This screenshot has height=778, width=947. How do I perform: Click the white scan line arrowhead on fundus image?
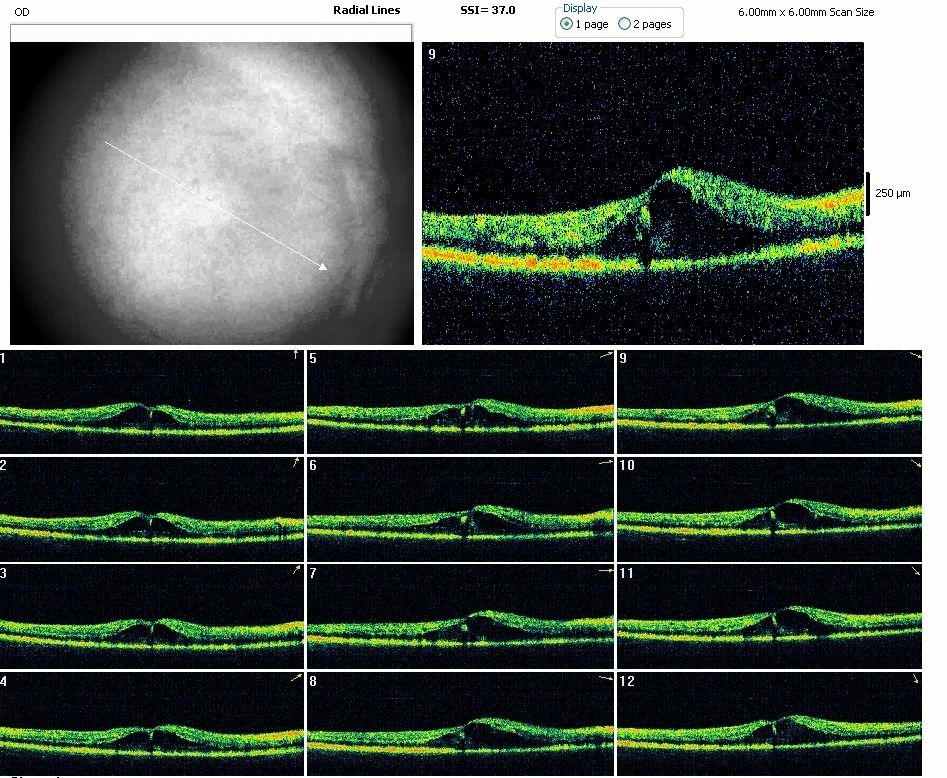[322, 266]
